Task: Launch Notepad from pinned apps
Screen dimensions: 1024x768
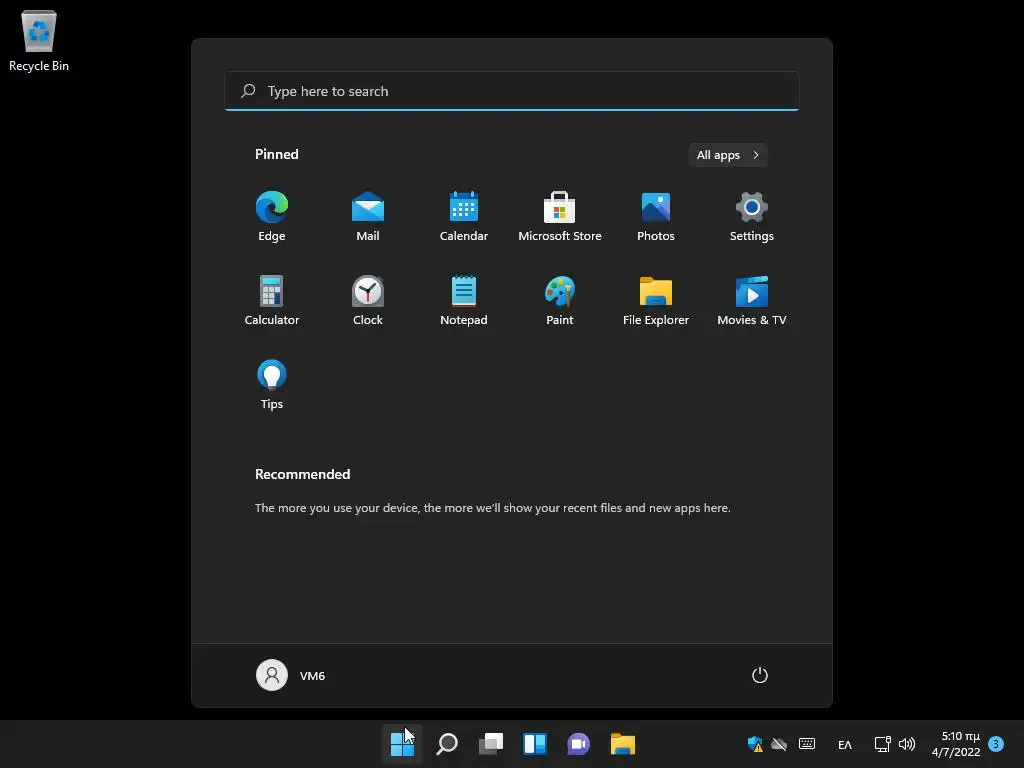Action: click(464, 300)
